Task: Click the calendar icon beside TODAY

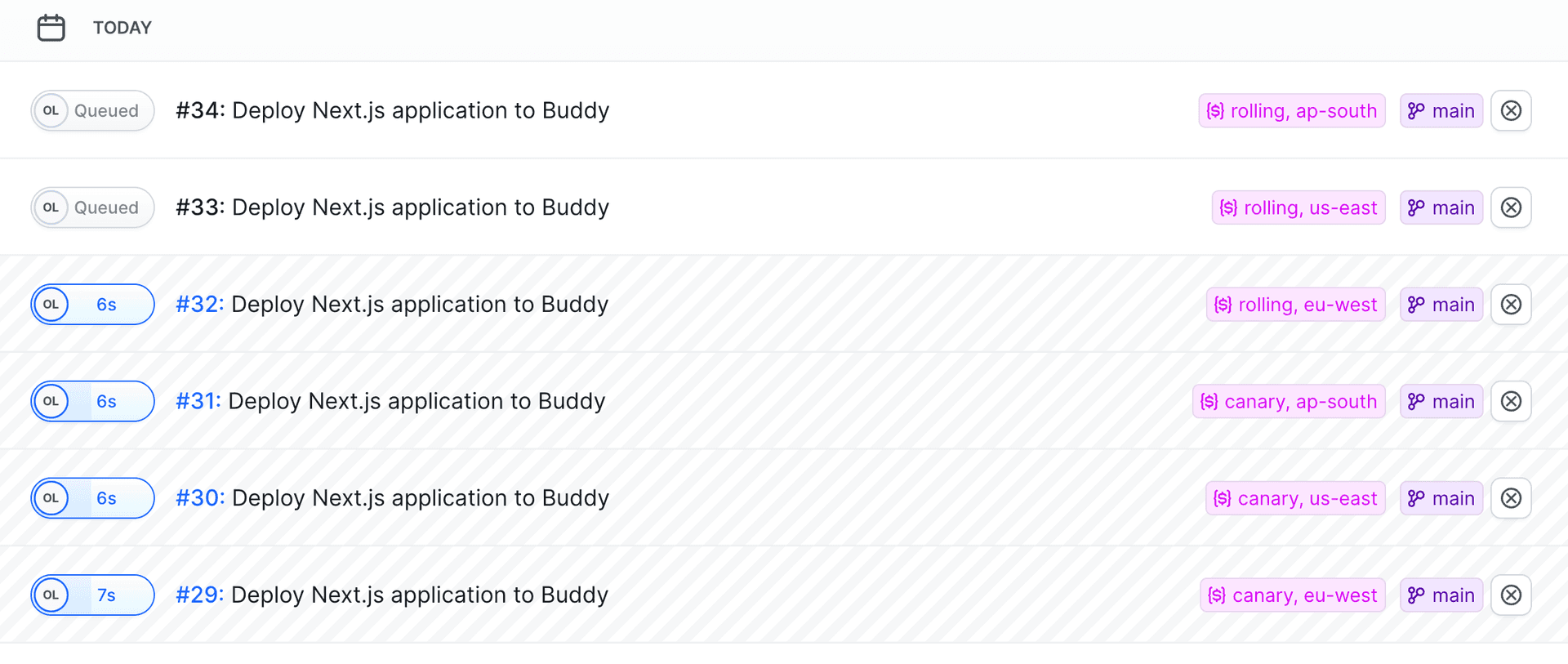Action: 51,28
